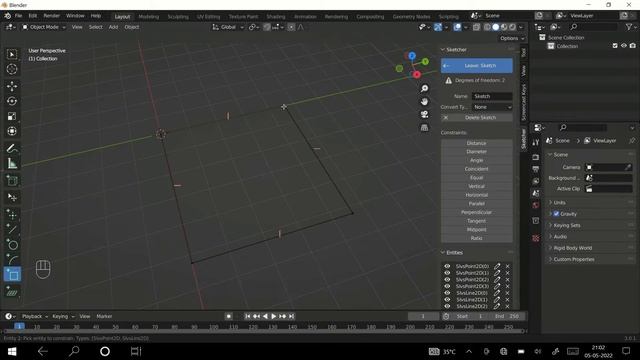Toggle visibility of SlvsPoint2D(2) entity
This screenshot has width=640, height=360.
pyautogui.click(x=447, y=280)
